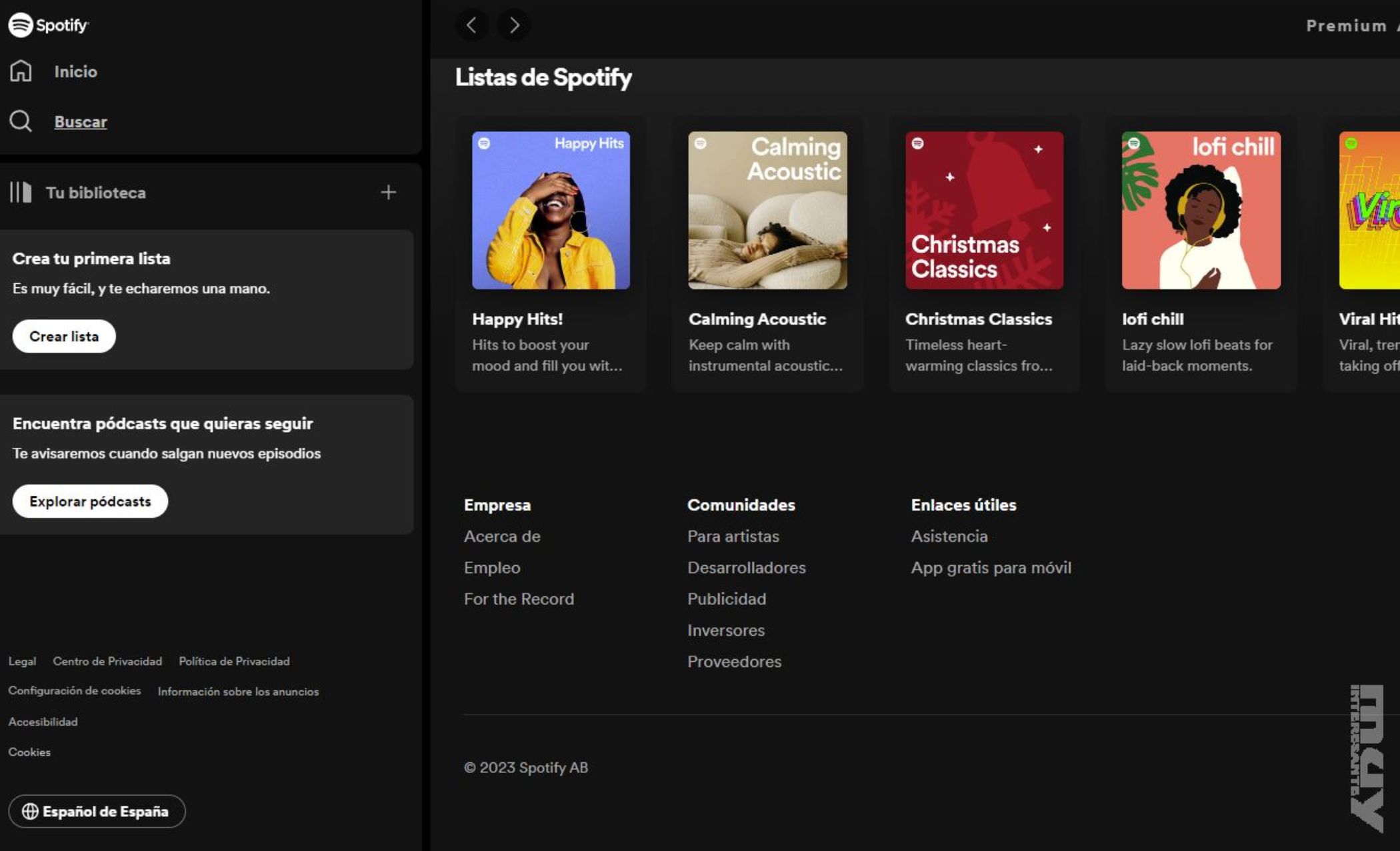Click the Para artistas link
The image size is (1400, 851).
click(x=733, y=536)
